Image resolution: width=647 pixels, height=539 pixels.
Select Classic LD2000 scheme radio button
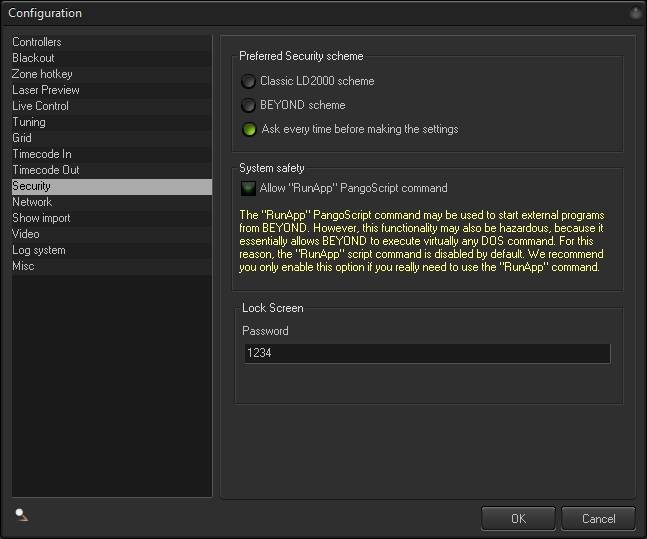(248, 81)
